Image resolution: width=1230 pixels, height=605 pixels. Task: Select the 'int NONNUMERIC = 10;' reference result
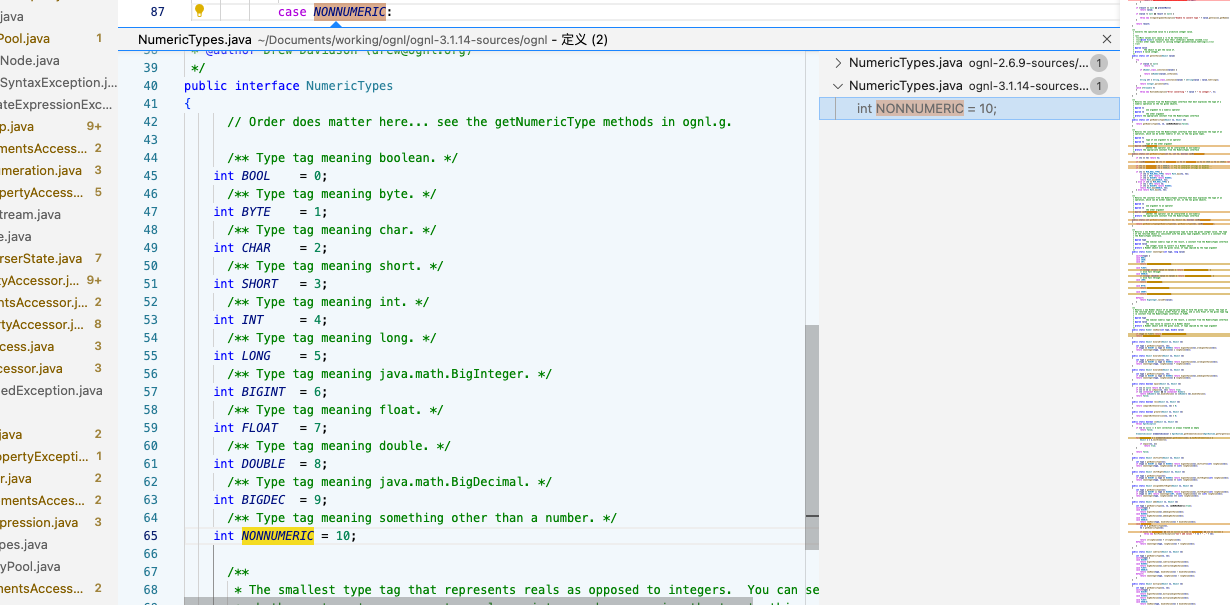tap(926, 109)
